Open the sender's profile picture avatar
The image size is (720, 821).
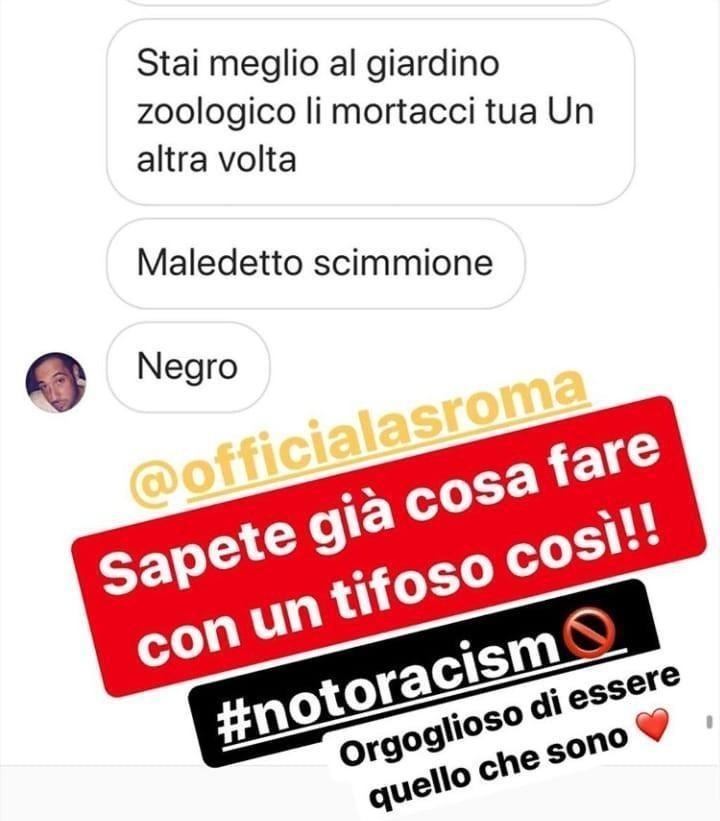pos(56,382)
